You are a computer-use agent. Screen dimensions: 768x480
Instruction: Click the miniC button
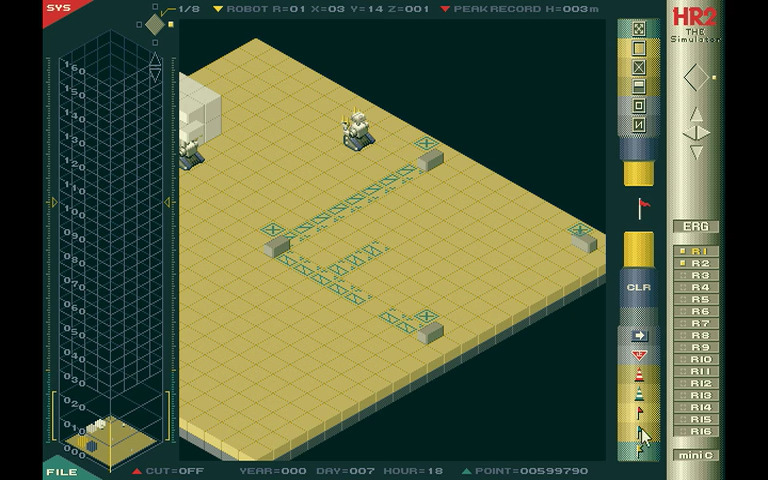(696, 455)
